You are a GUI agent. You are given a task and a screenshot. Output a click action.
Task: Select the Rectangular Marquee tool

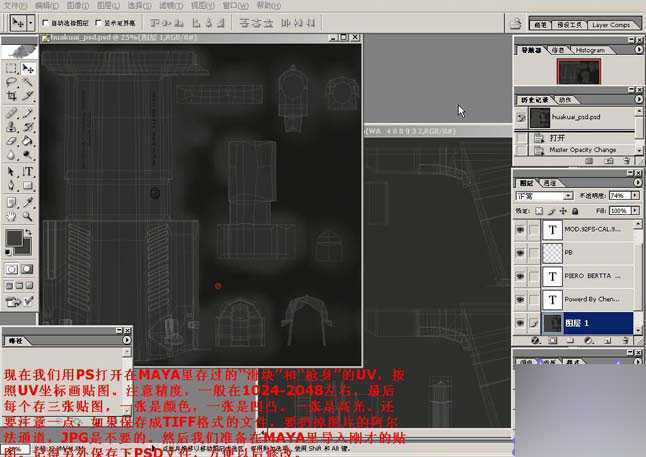[12, 68]
